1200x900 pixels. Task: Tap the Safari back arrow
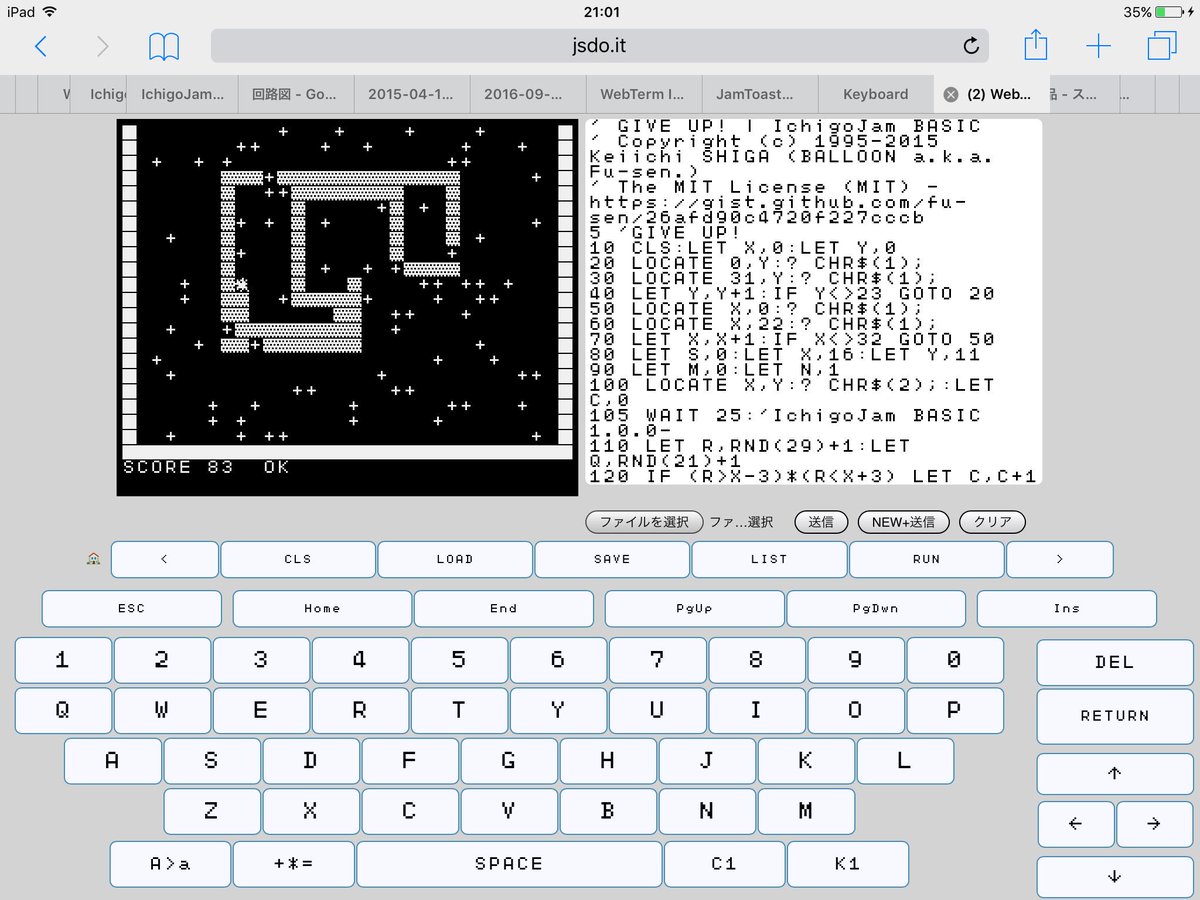coord(40,46)
